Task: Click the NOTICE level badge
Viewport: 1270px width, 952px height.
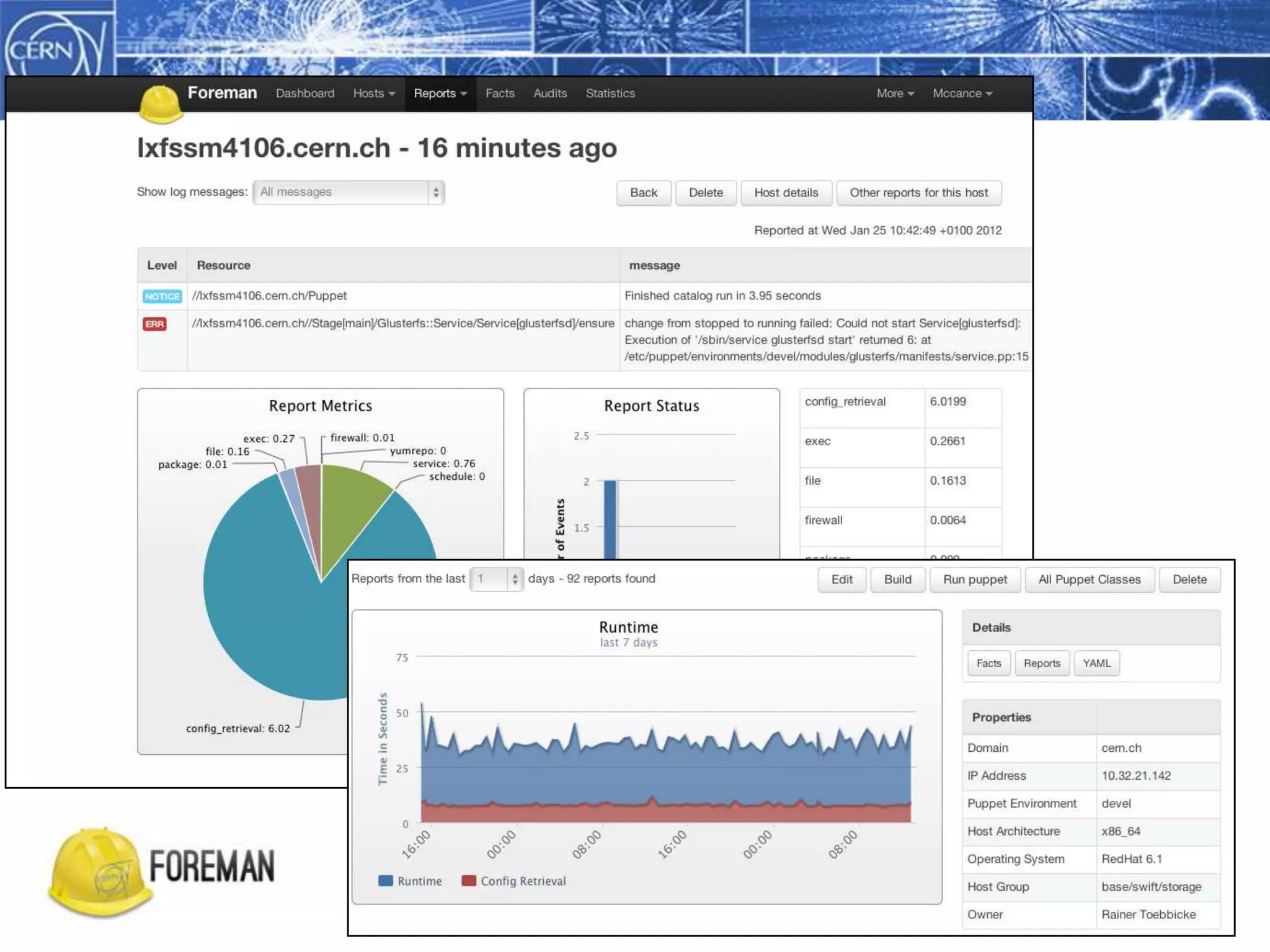Action: (162, 296)
